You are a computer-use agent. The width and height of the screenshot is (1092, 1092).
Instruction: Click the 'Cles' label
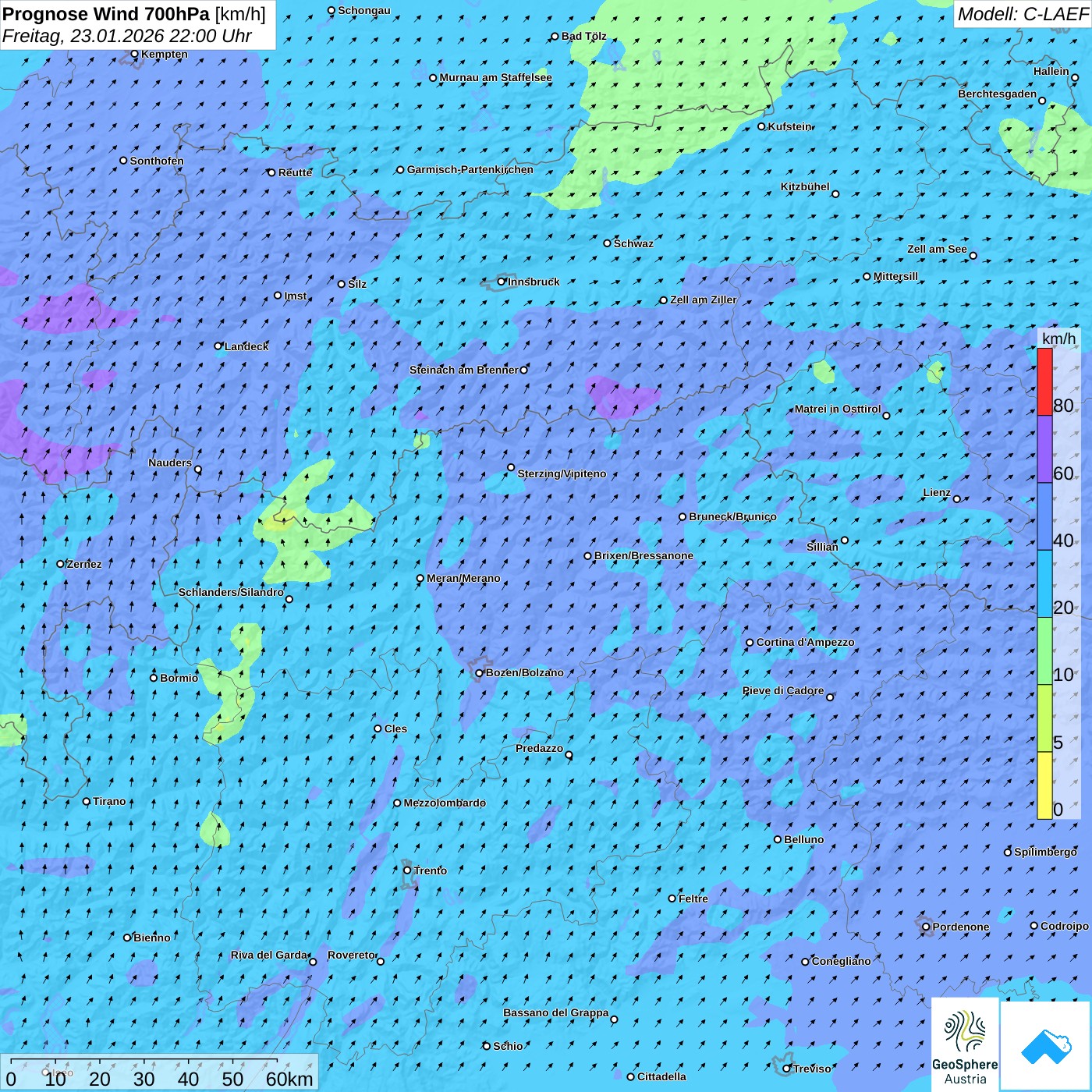pos(395,729)
